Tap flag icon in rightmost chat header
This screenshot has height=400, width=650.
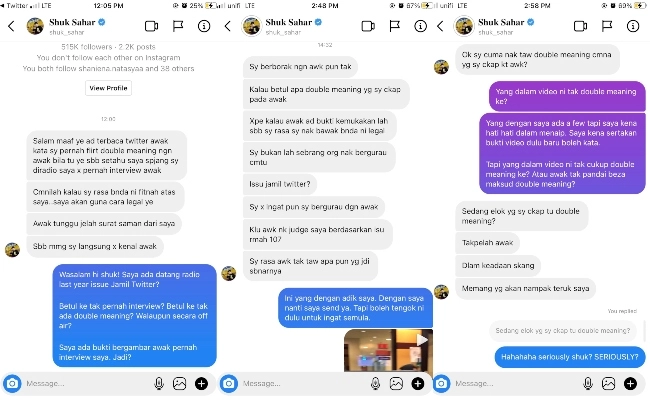click(607, 27)
